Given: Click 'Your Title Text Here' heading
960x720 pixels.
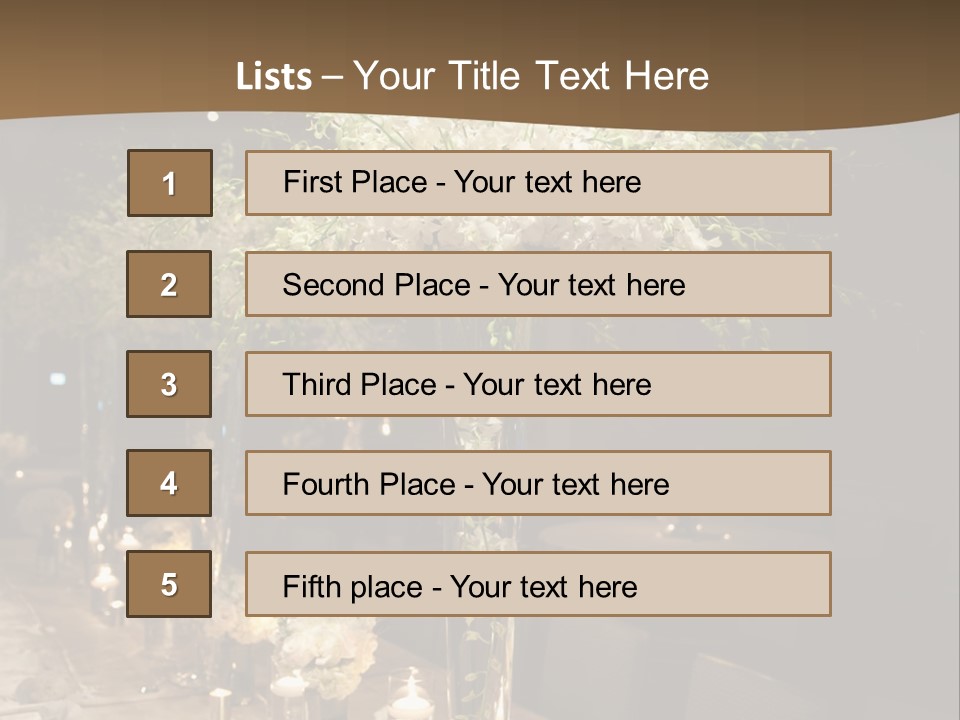Looking at the screenshot, I should point(531,76).
